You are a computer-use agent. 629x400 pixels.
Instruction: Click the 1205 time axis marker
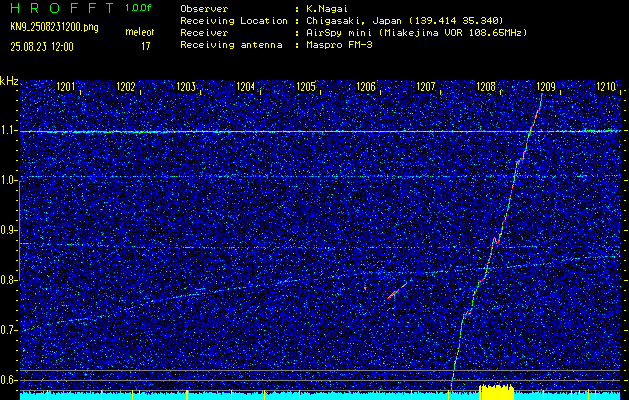tap(306, 86)
